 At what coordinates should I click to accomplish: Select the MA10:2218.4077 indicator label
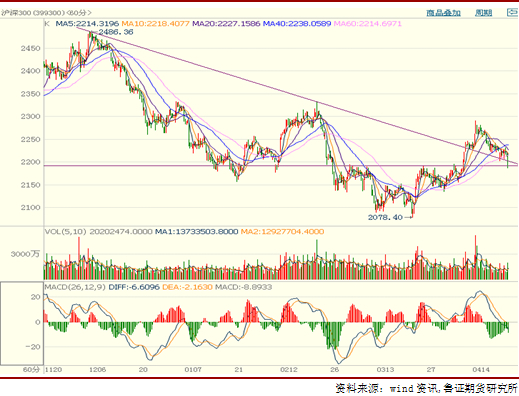tap(155, 24)
